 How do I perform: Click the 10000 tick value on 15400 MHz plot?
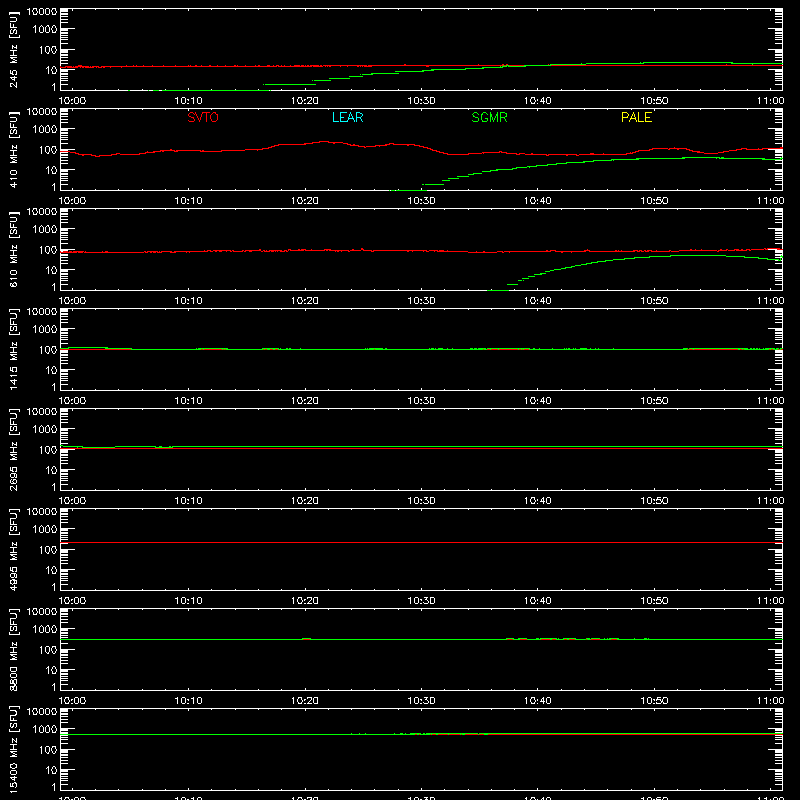42,712
